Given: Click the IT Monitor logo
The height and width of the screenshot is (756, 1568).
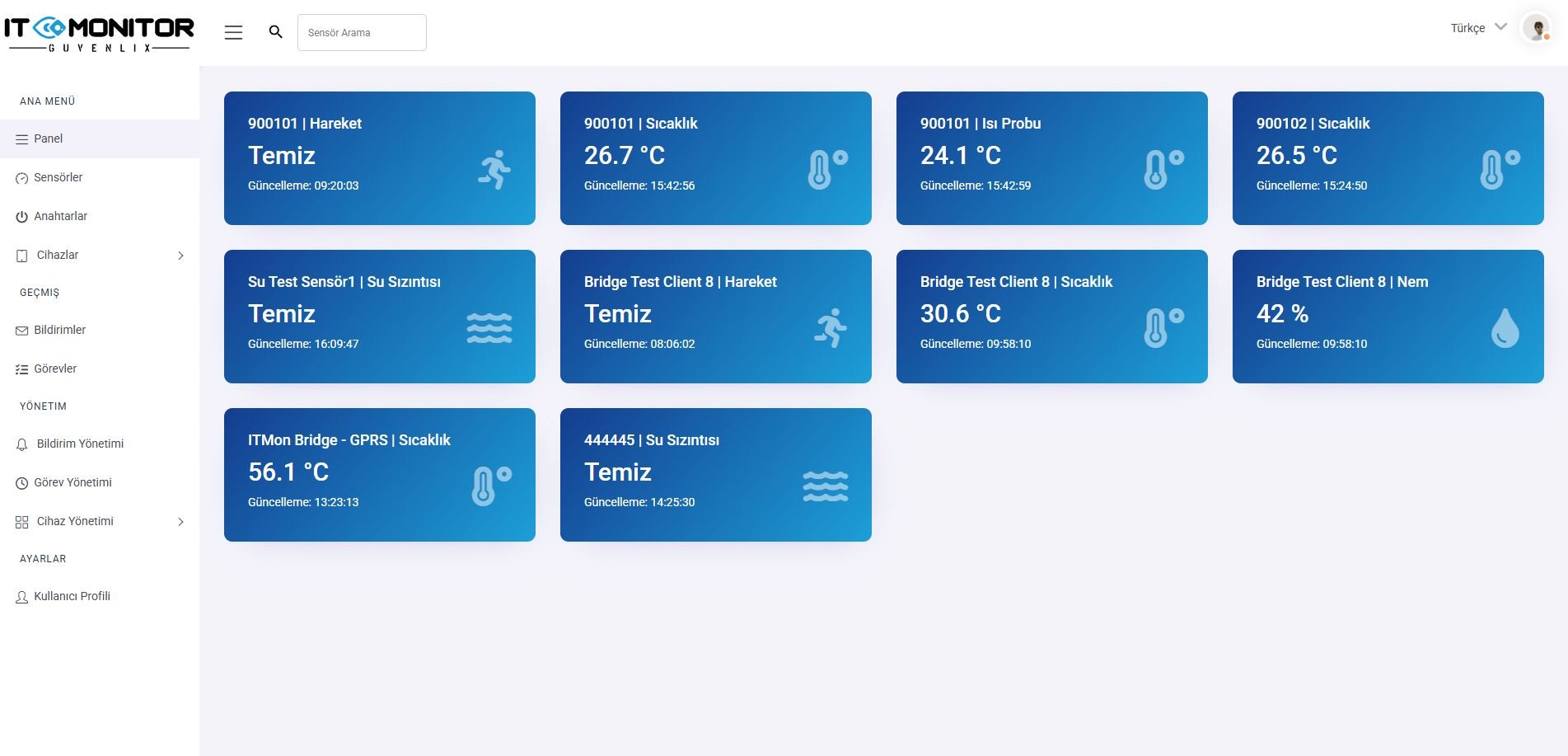Looking at the screenshot, I should click(x=99, y=33).
